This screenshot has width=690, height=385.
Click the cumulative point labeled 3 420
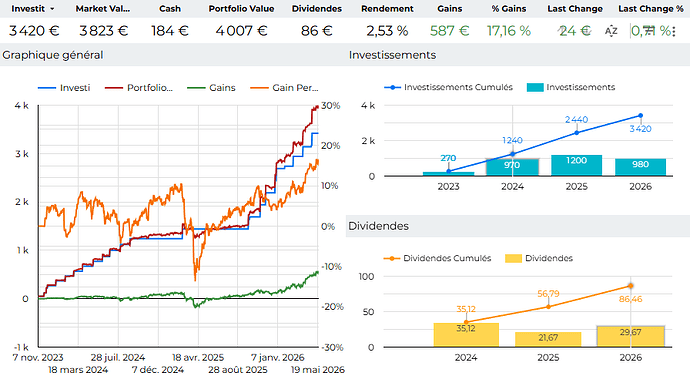click(x=641, y=115)
